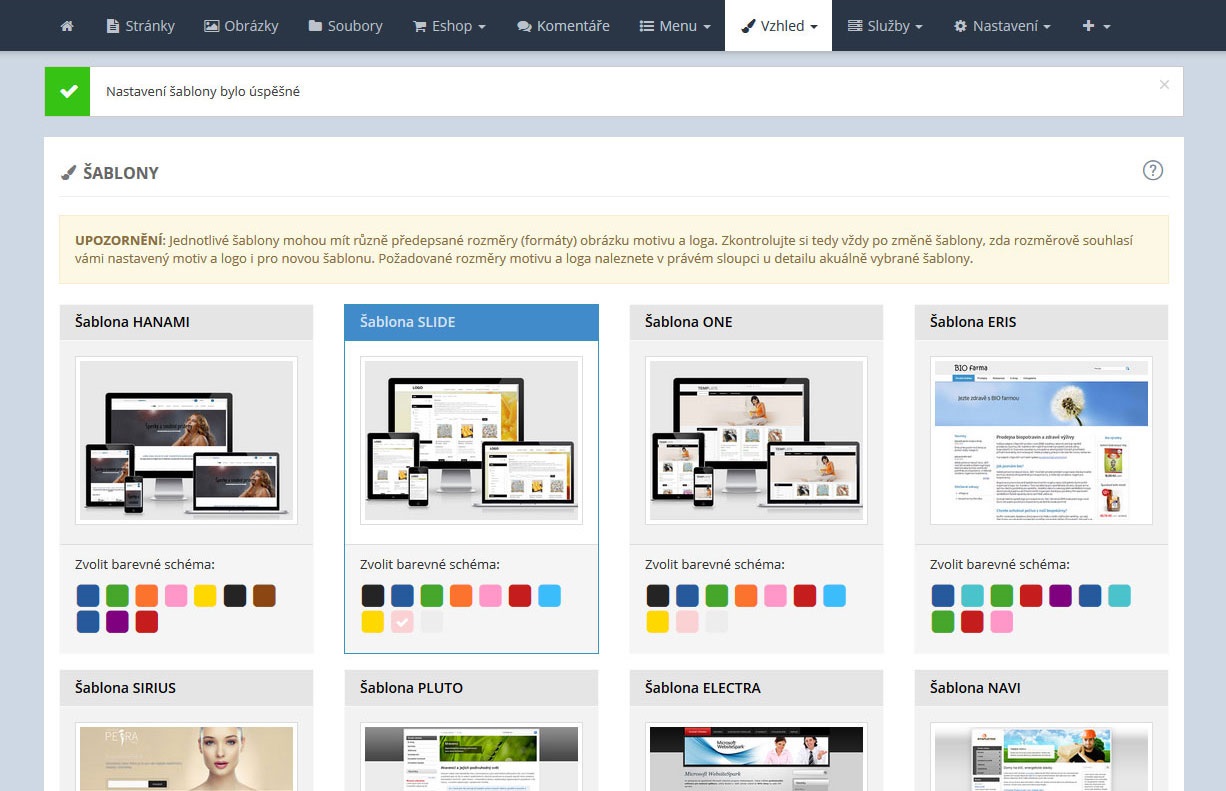Image resolution: width=1226 pixels, height=791 pixels.
Task: Expand the Menu dropdown
Action: pyautogui.click(x=675, y=26)
